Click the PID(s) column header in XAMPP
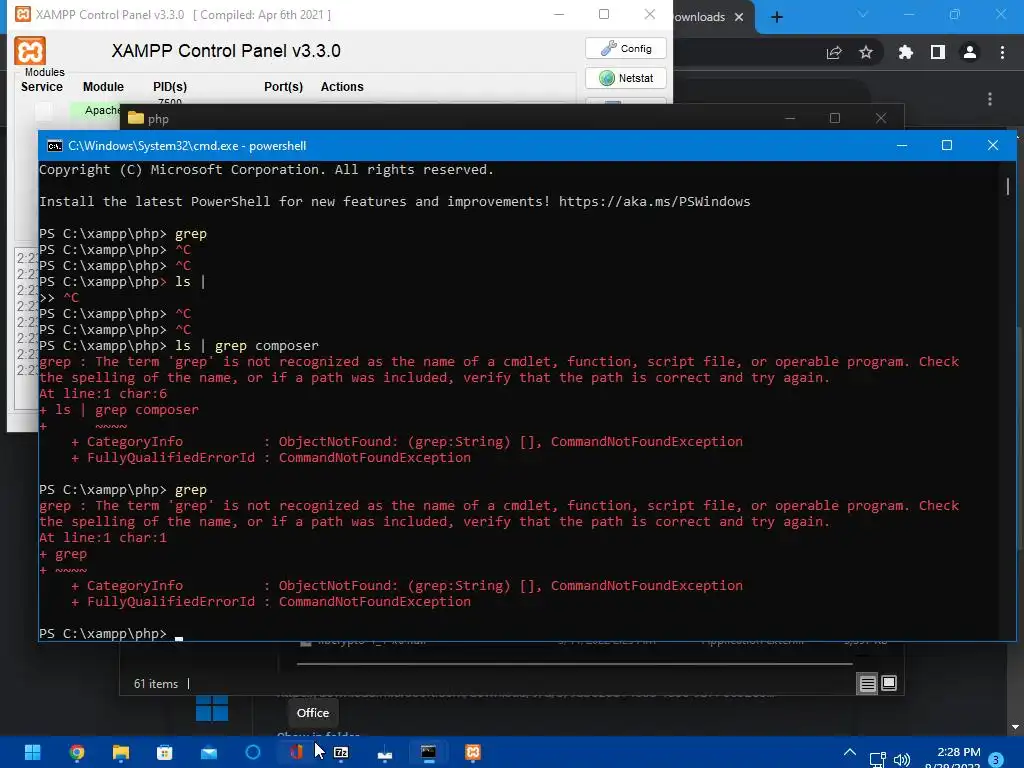 tap(170, 87)
